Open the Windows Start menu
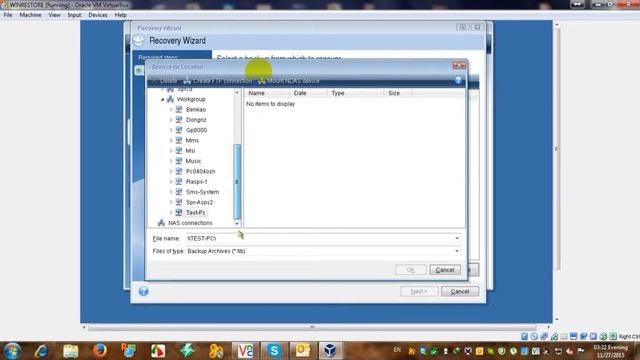This screenshot has width=640, height=360. pyautogui.click(x=13, y=351)
